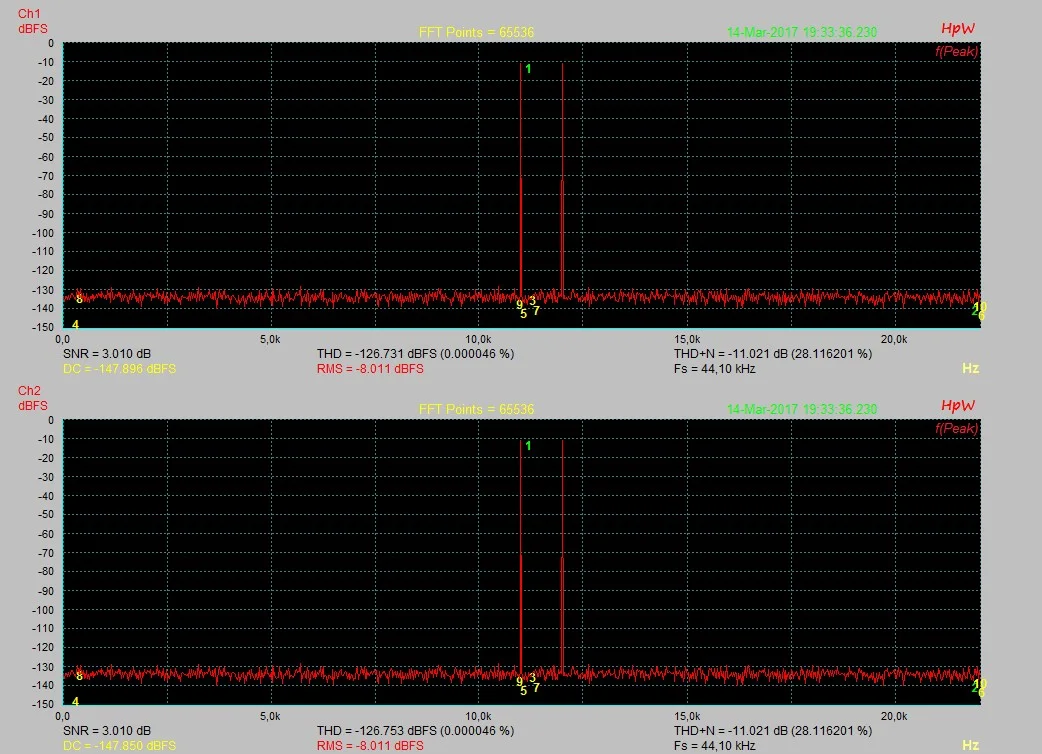Click the "Fs = 44,10 kHz" text under Ch2

[x=714, y=746]
